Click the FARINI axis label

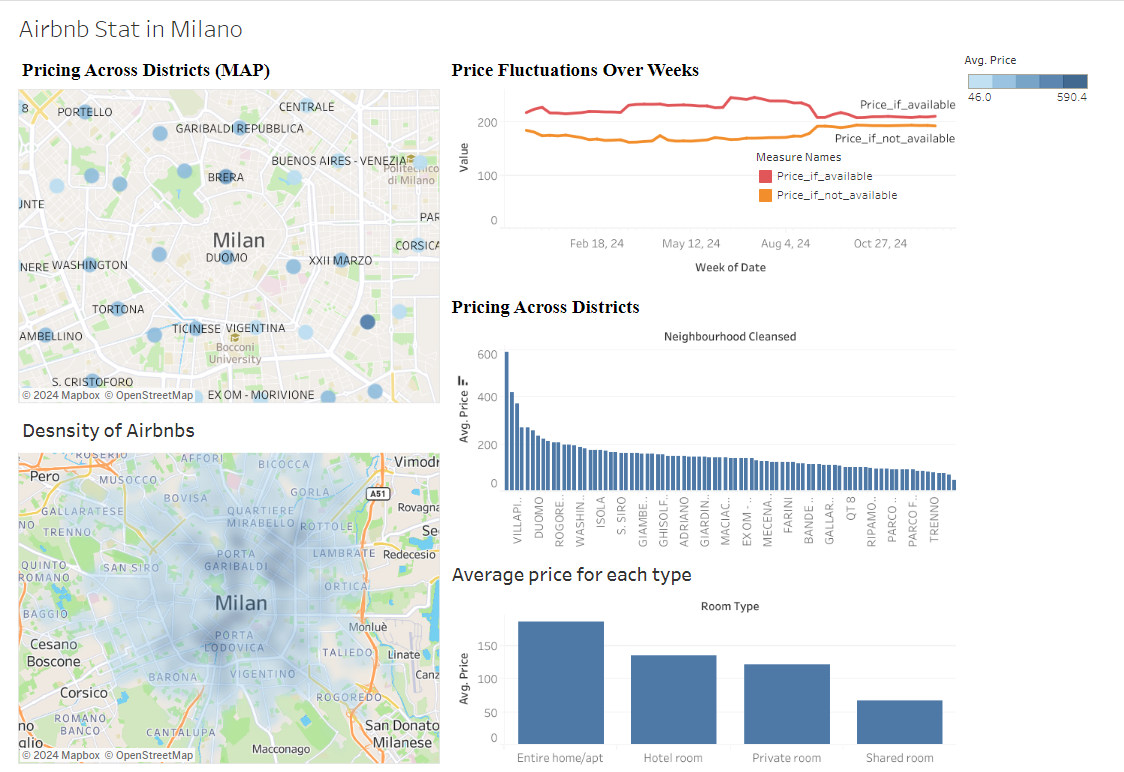(788, 515)
